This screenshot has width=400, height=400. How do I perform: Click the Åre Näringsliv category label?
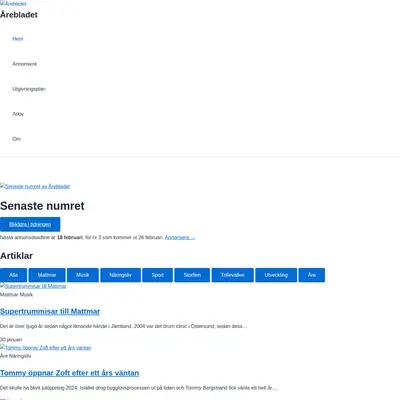pos(15,356)
